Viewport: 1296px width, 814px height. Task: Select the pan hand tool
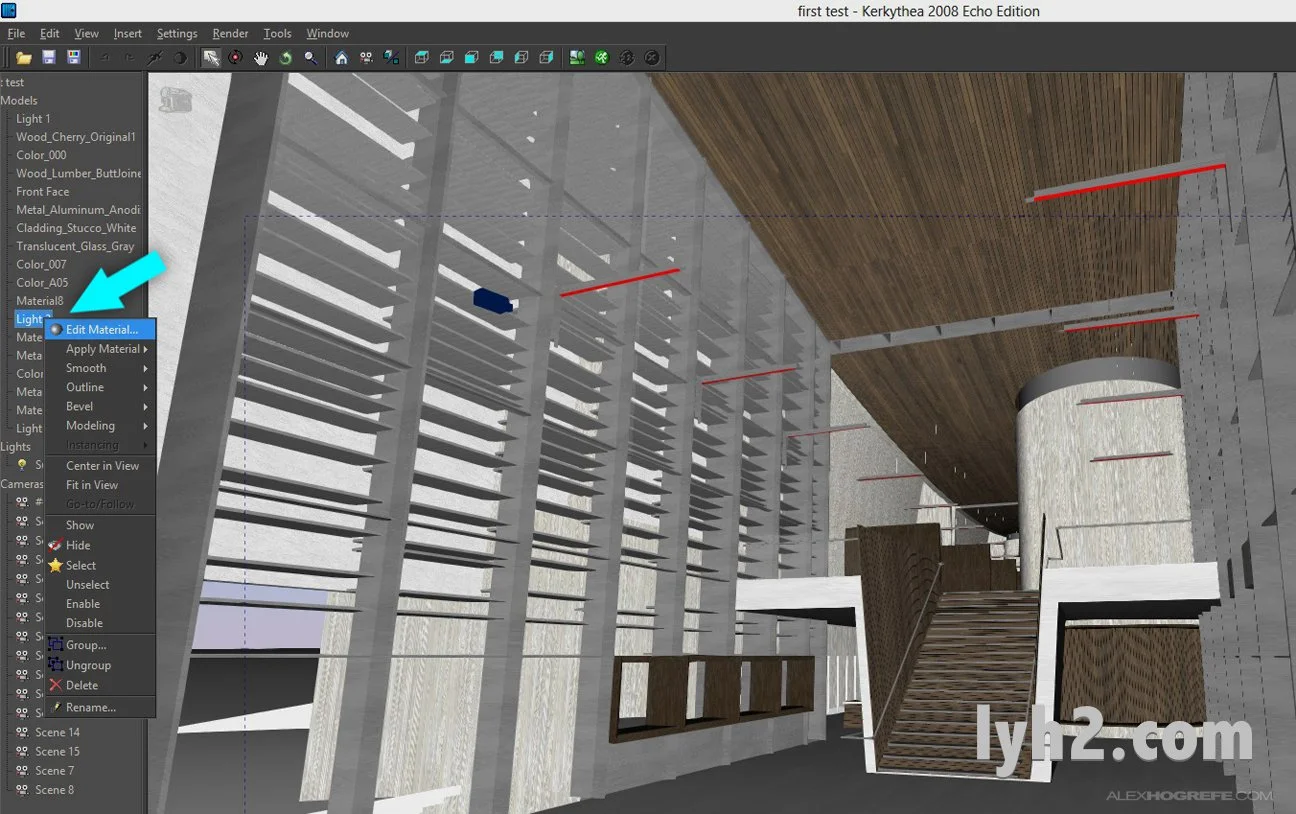262,58
